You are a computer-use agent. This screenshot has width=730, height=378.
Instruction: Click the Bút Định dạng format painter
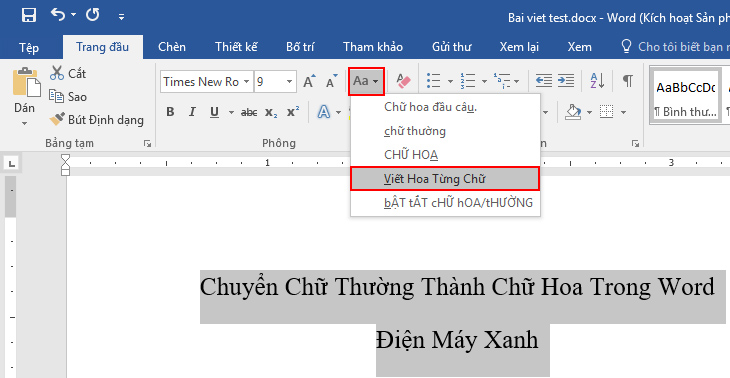point(97,120)
